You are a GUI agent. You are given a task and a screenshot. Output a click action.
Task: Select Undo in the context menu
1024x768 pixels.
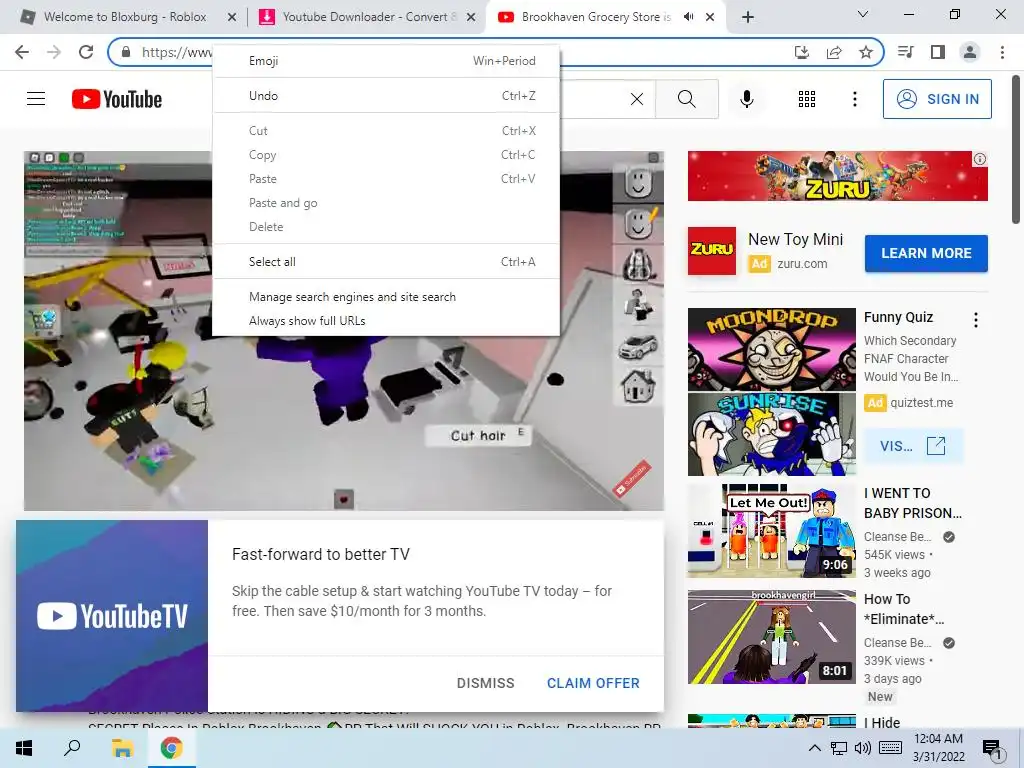click(386, 95)
